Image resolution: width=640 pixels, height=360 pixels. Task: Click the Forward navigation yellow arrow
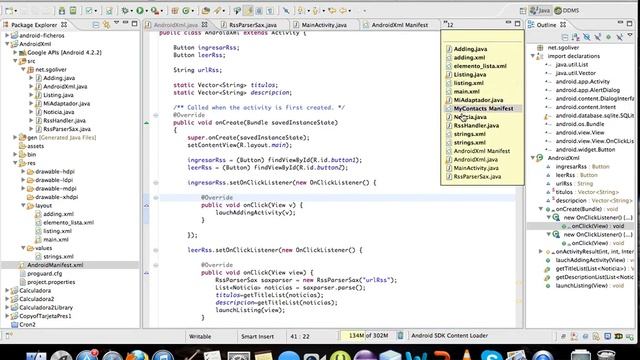[344, 11]
